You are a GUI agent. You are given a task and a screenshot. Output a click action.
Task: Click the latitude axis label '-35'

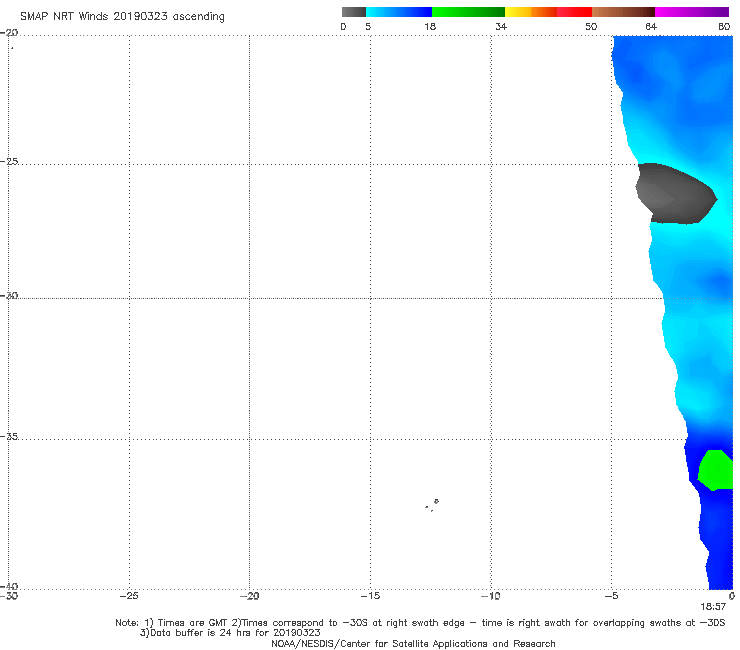click(x=10, y=436)
